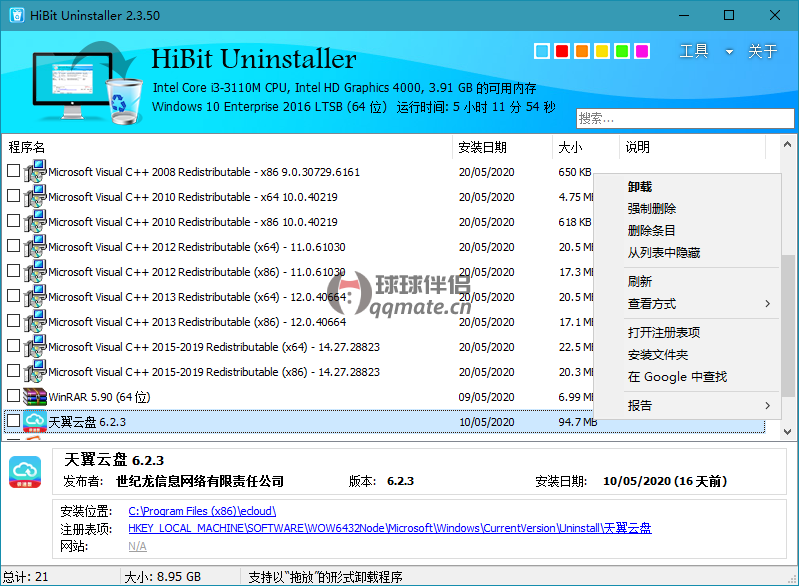Expand the 查看方式 submenu arrow

[x=768, y=304]
